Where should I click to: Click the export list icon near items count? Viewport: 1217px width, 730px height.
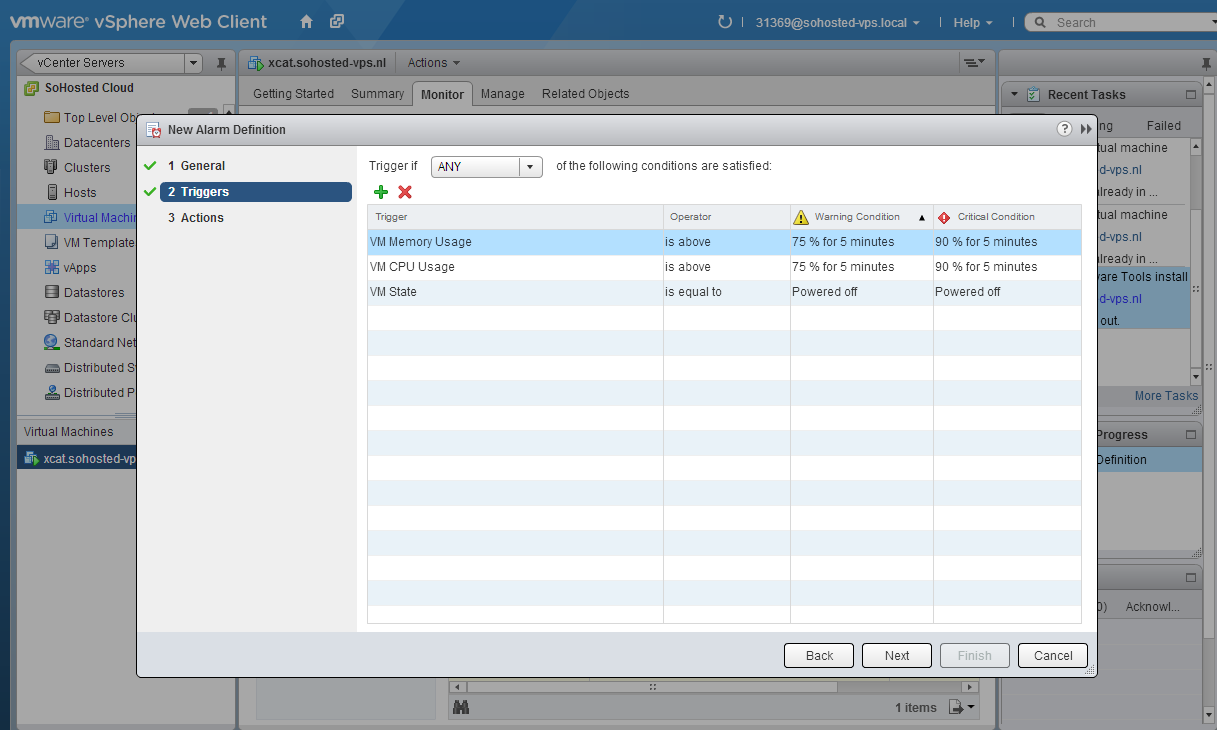(x=958, y=707)
